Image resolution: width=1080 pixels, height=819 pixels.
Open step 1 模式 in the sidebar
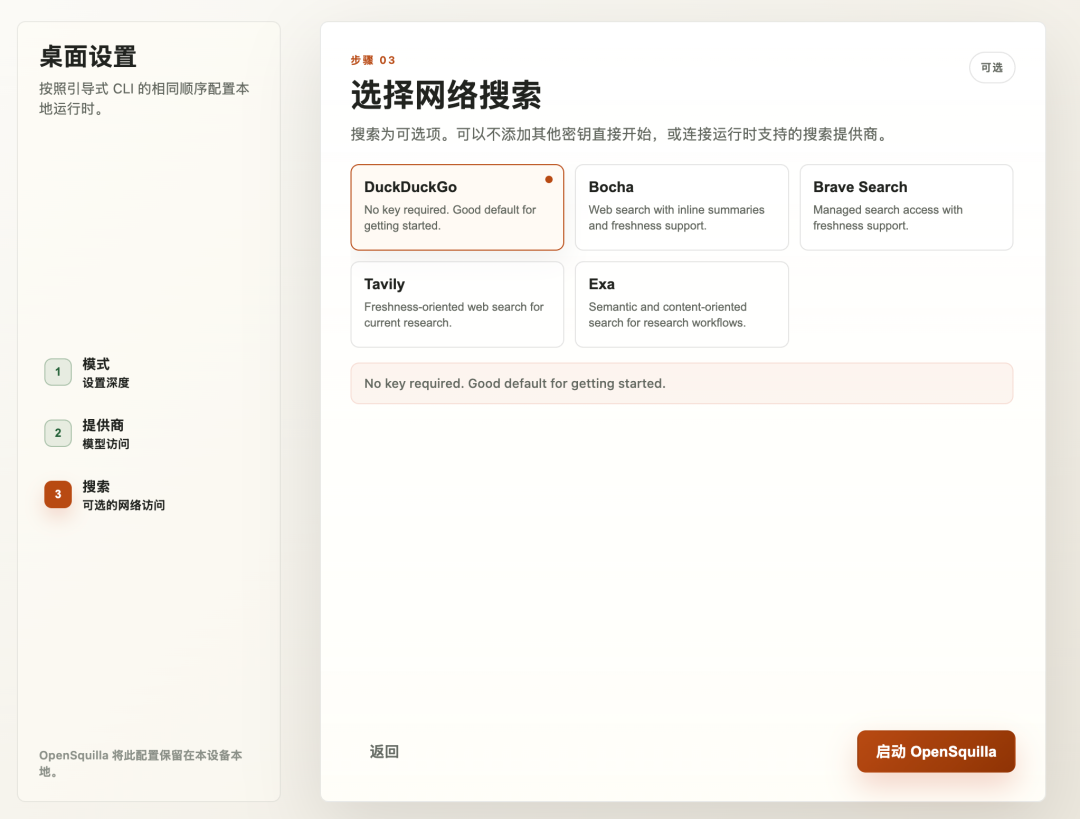[x=105, y=373]
